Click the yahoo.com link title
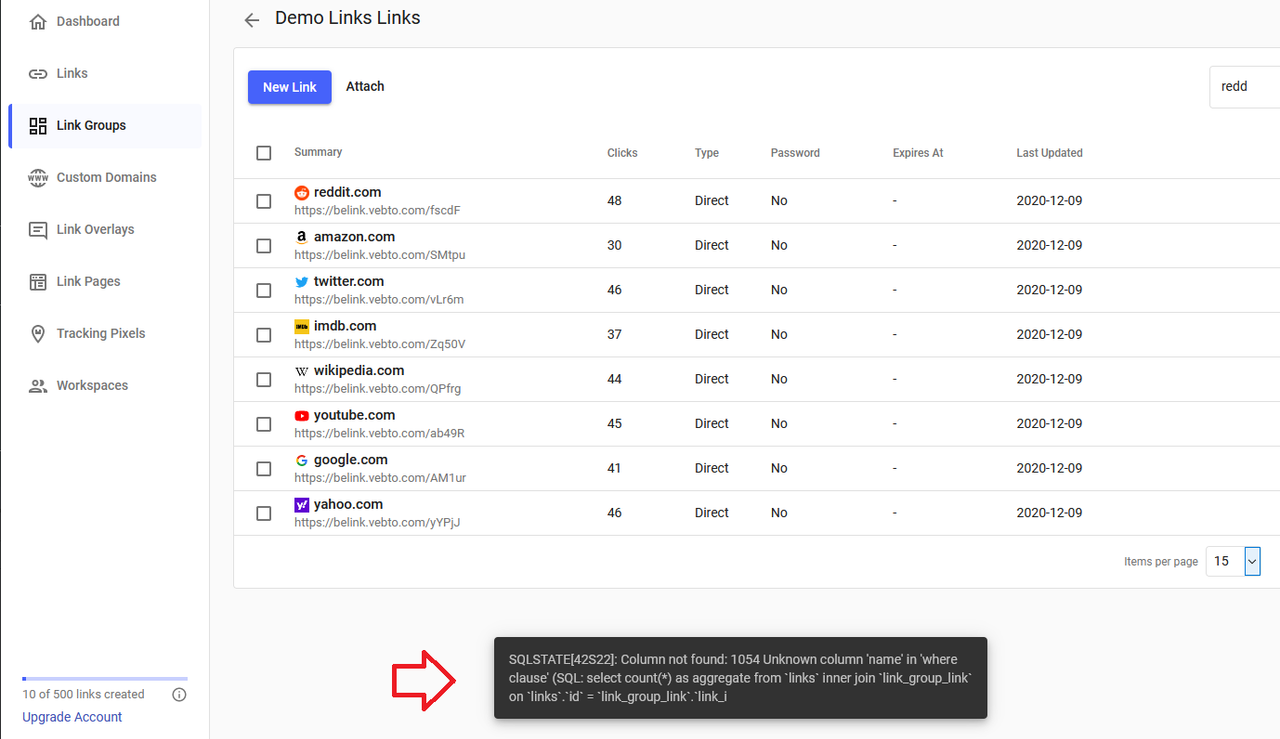Screen dimensions: 1280x739 348,505
